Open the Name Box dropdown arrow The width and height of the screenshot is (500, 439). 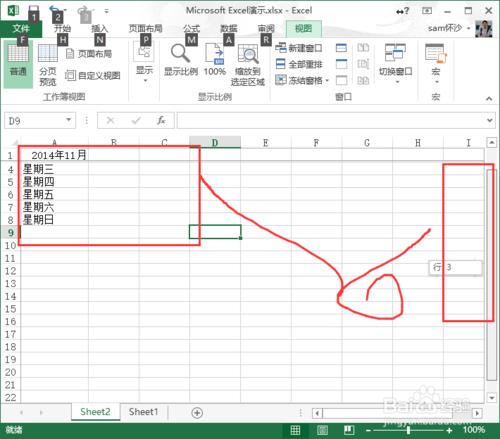coord(68,120)
